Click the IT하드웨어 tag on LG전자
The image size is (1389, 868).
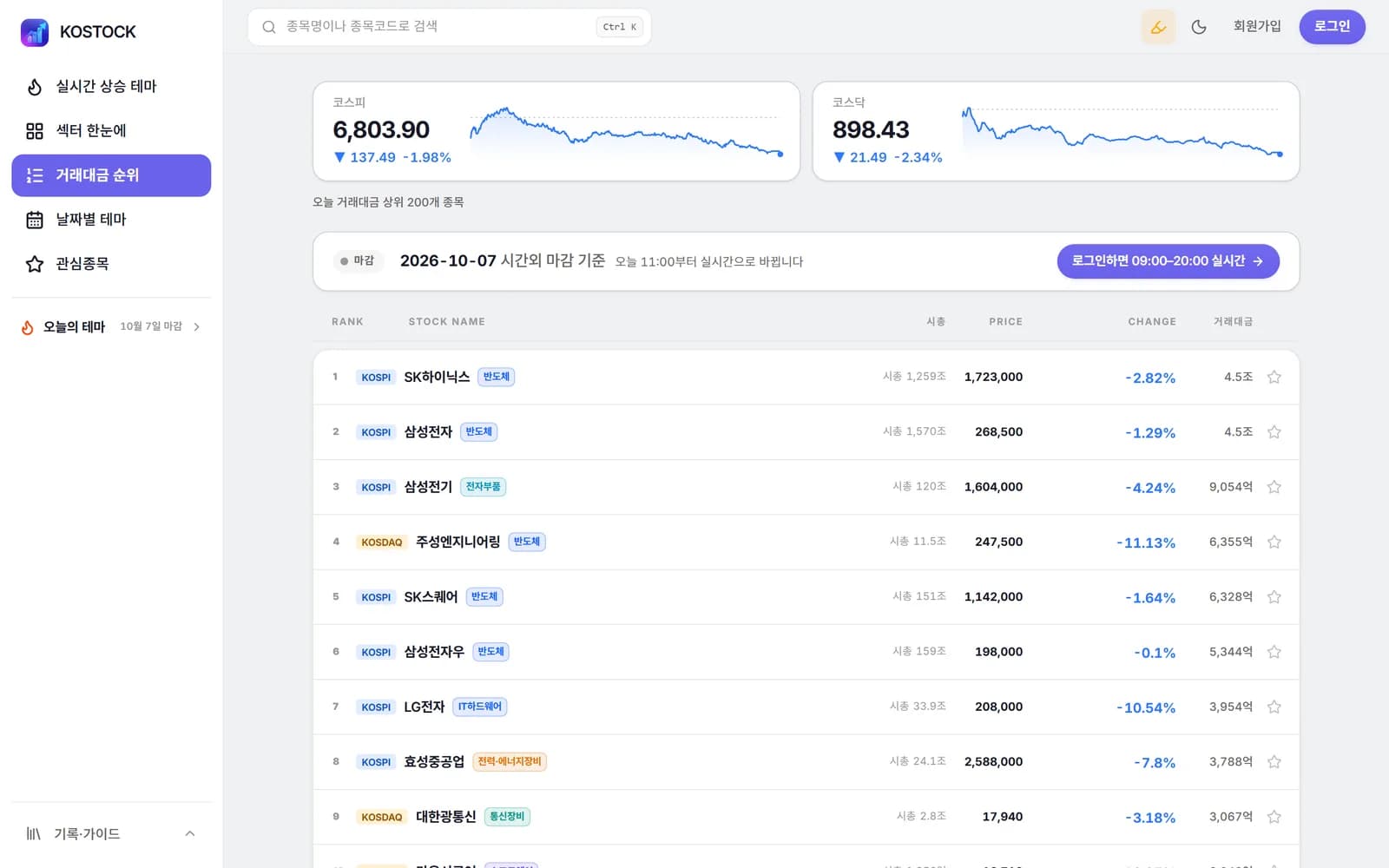480,707
